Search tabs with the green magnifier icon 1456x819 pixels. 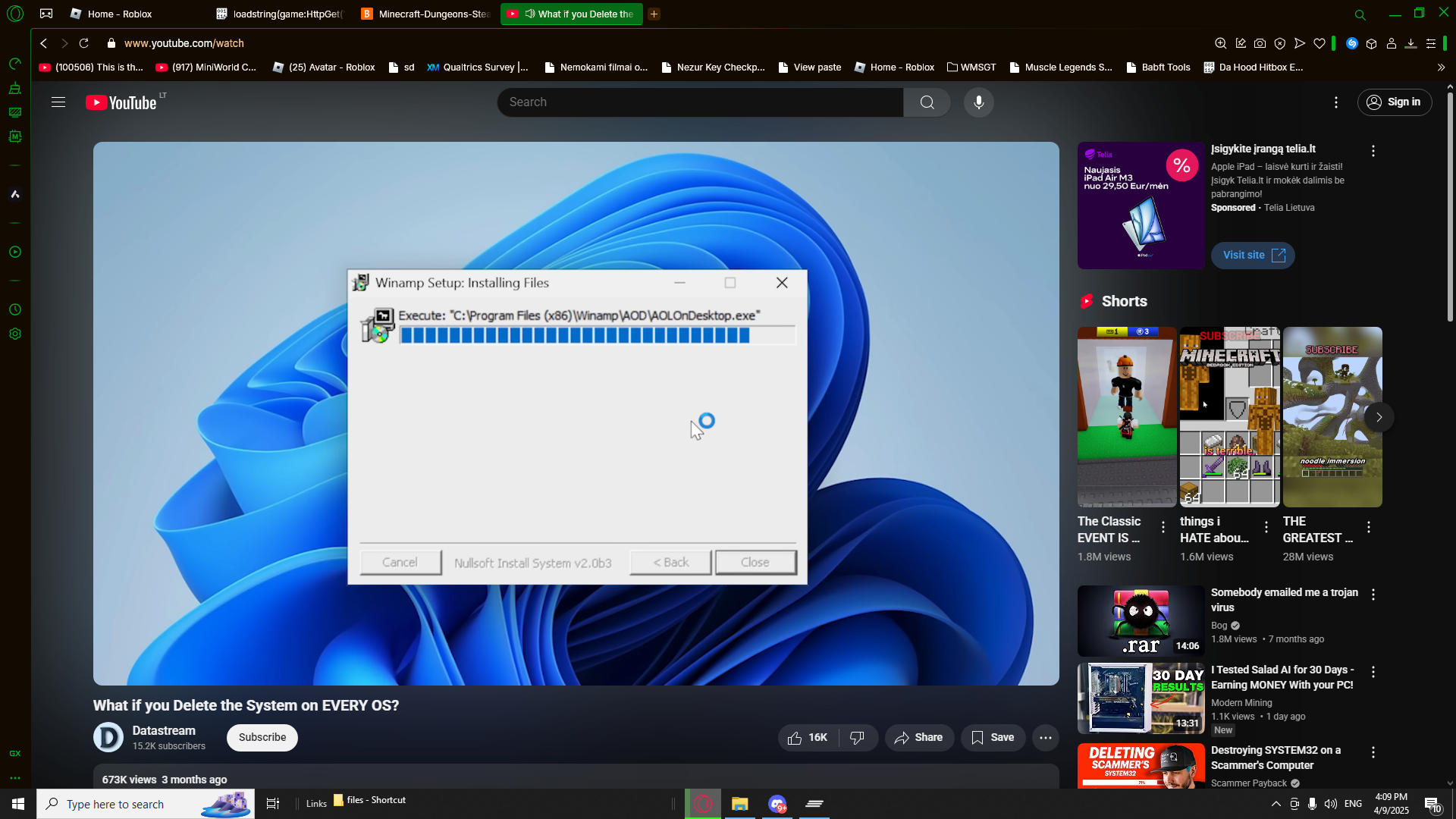pos(1360,14)
